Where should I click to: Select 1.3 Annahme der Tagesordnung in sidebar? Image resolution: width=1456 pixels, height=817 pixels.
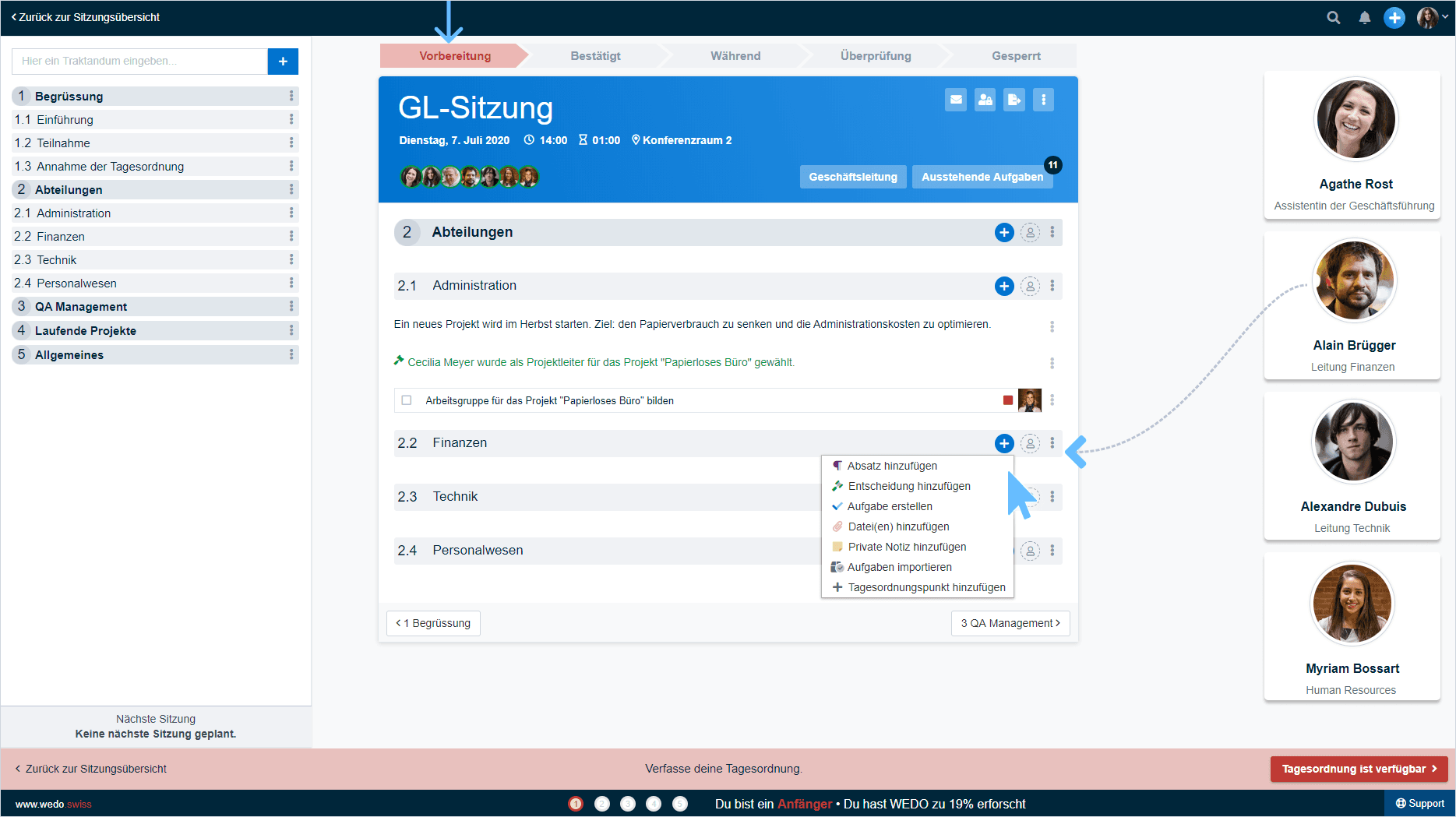[x=155, y=166]
